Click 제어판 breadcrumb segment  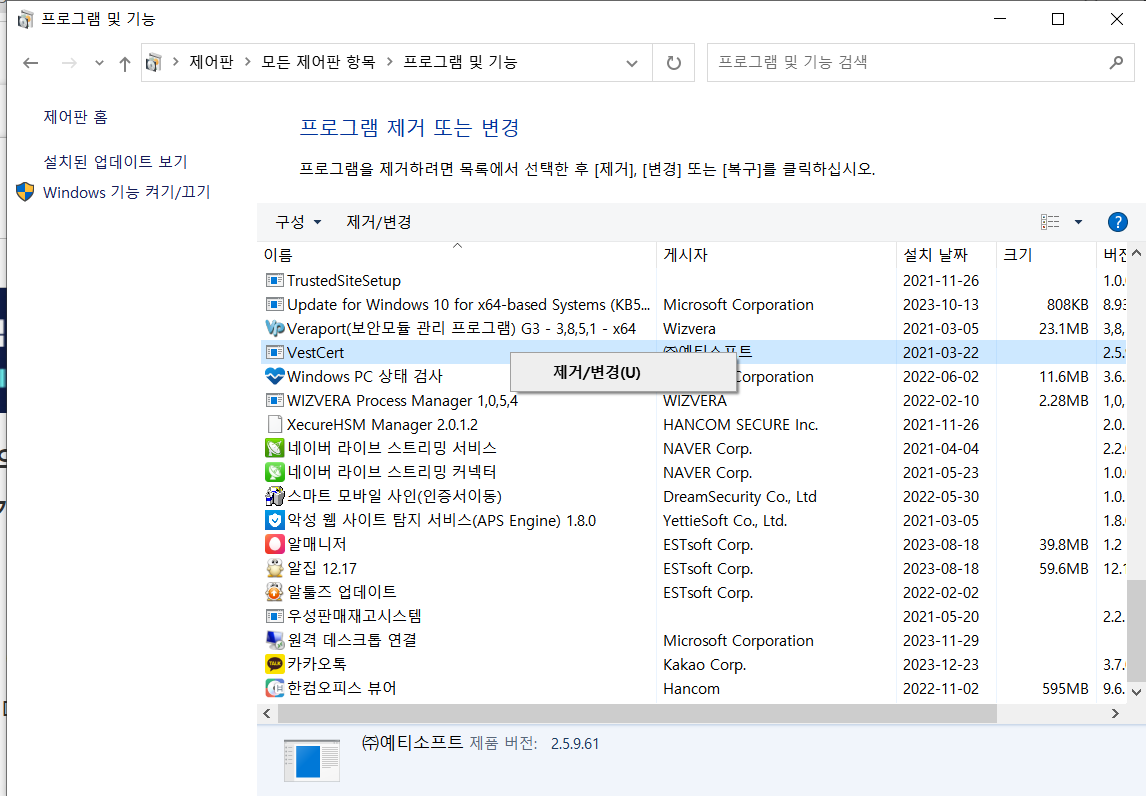211,62
